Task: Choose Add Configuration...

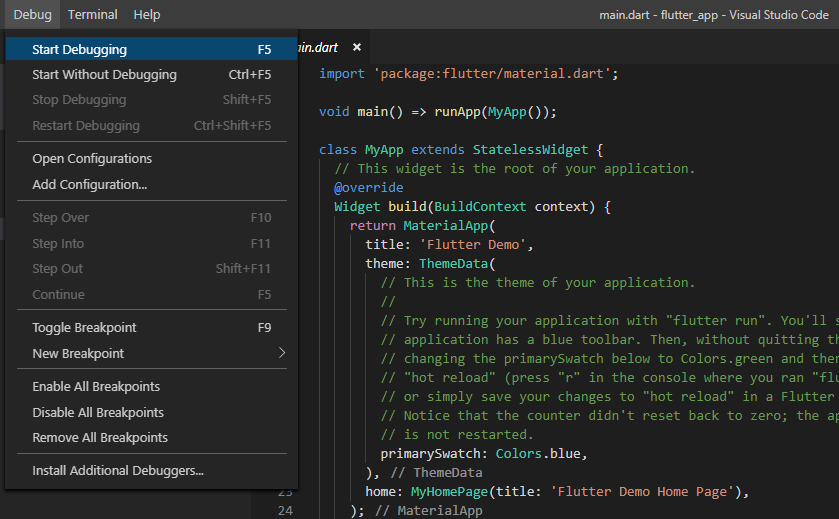Action: coord(151,185)
